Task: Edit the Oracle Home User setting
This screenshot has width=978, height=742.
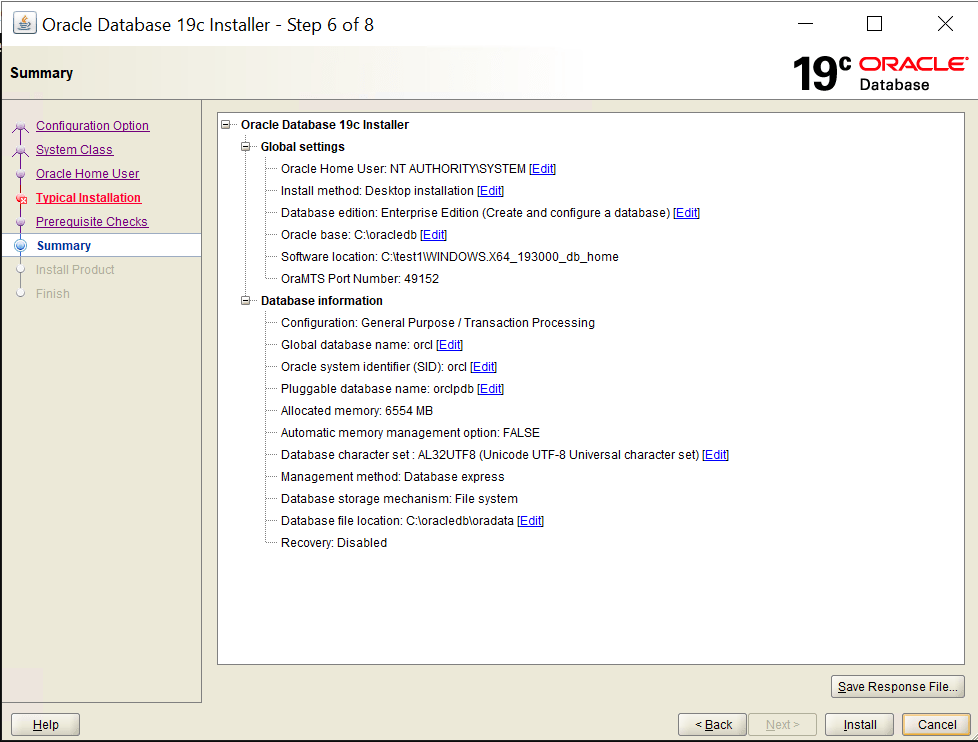Action: pos(543,169)
